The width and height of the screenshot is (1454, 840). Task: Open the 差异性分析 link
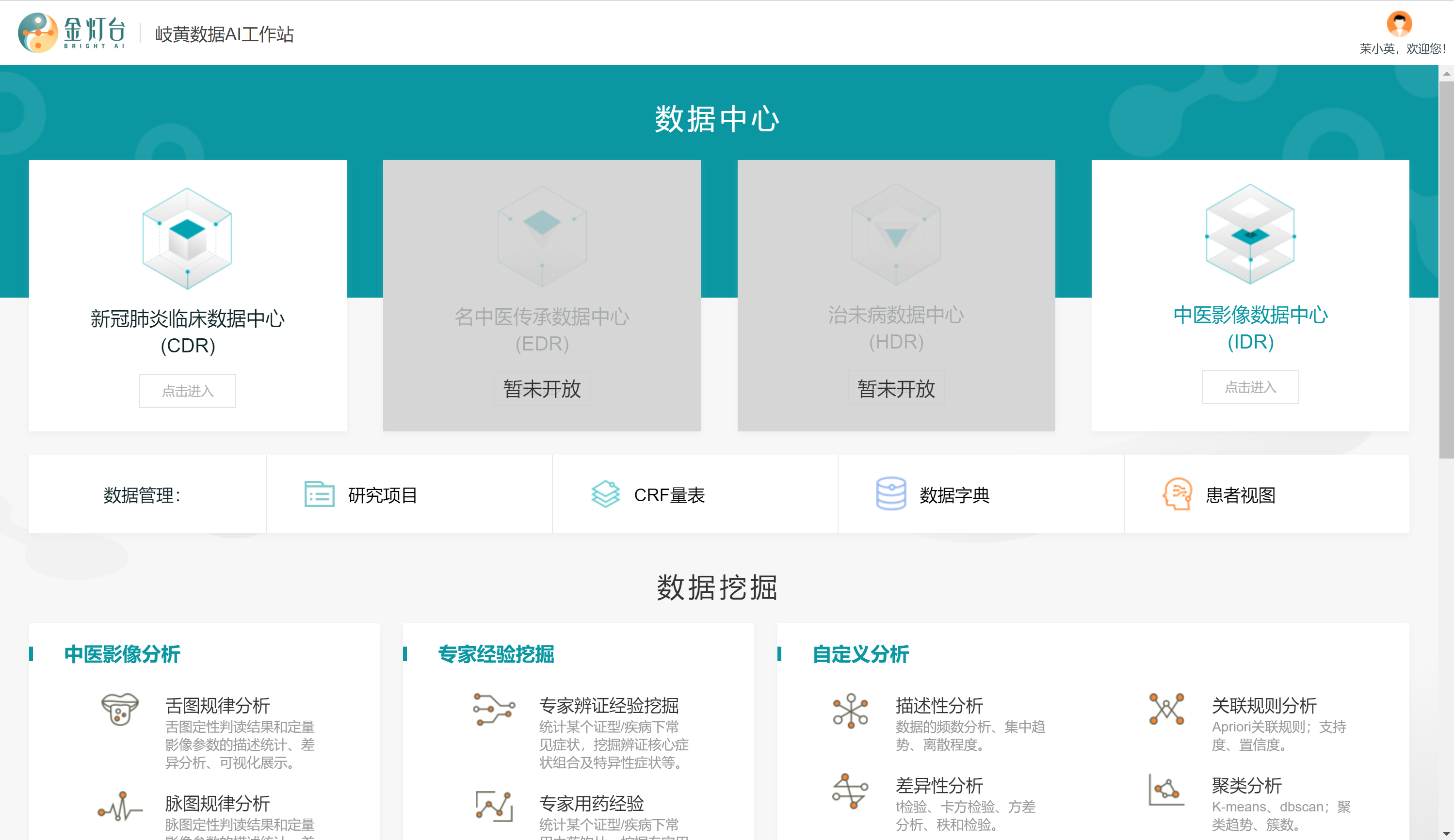(x=939, y=785)
